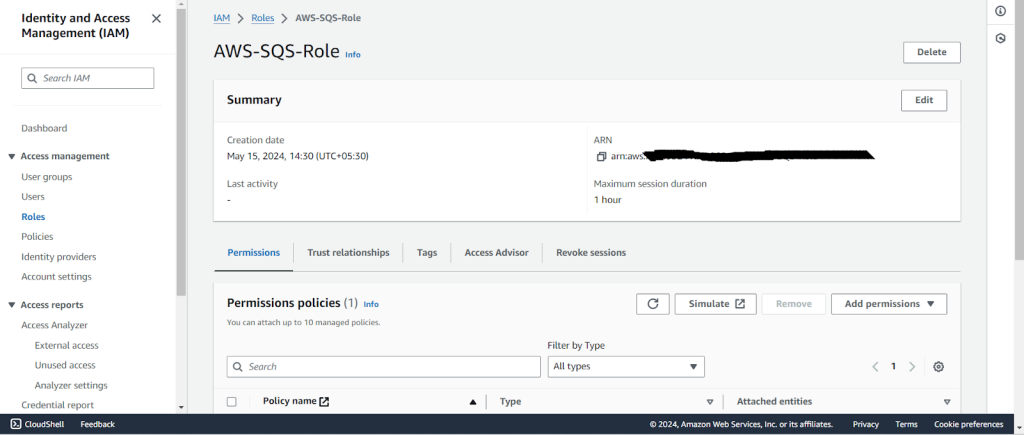Click the Feedback link in footer

(x=97, y=425)
